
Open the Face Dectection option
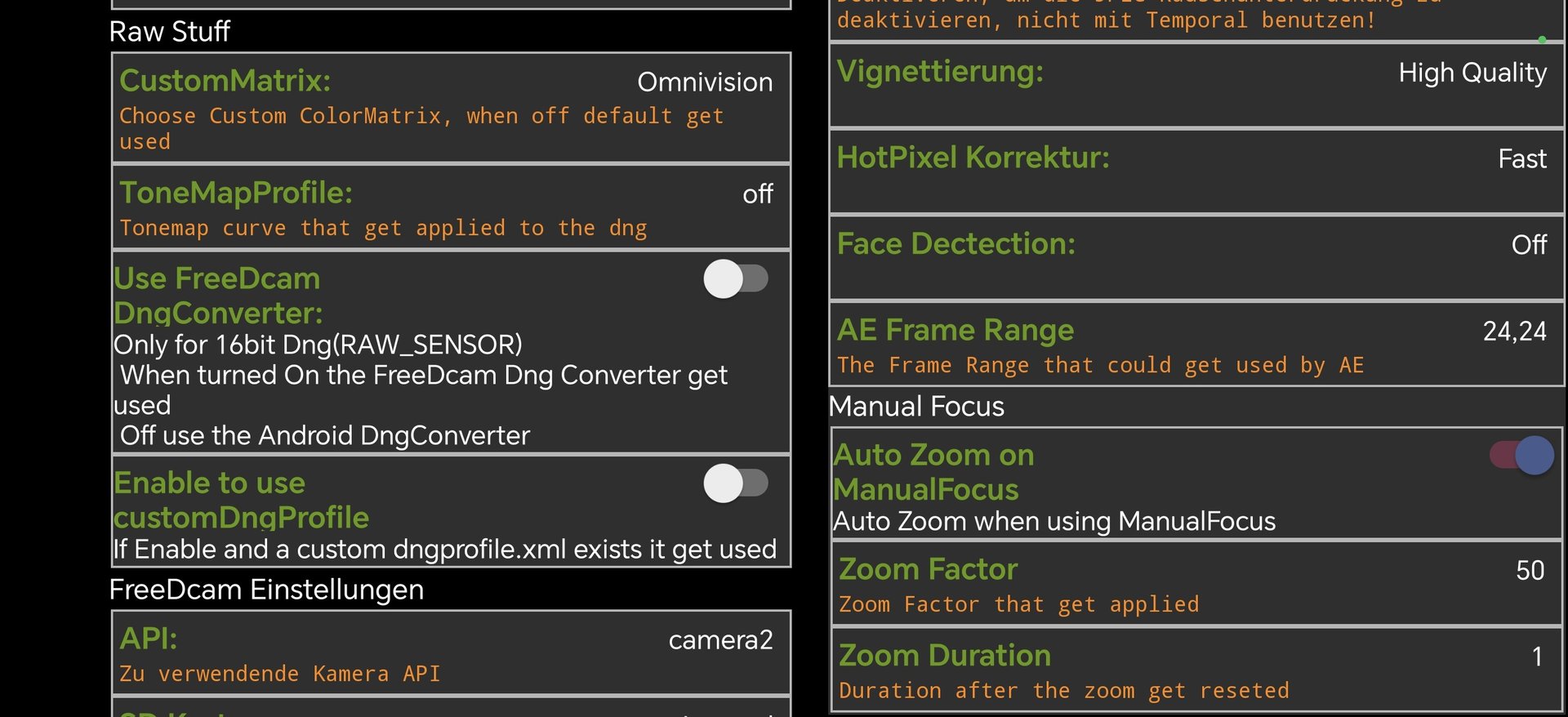tap(1196, 258)
